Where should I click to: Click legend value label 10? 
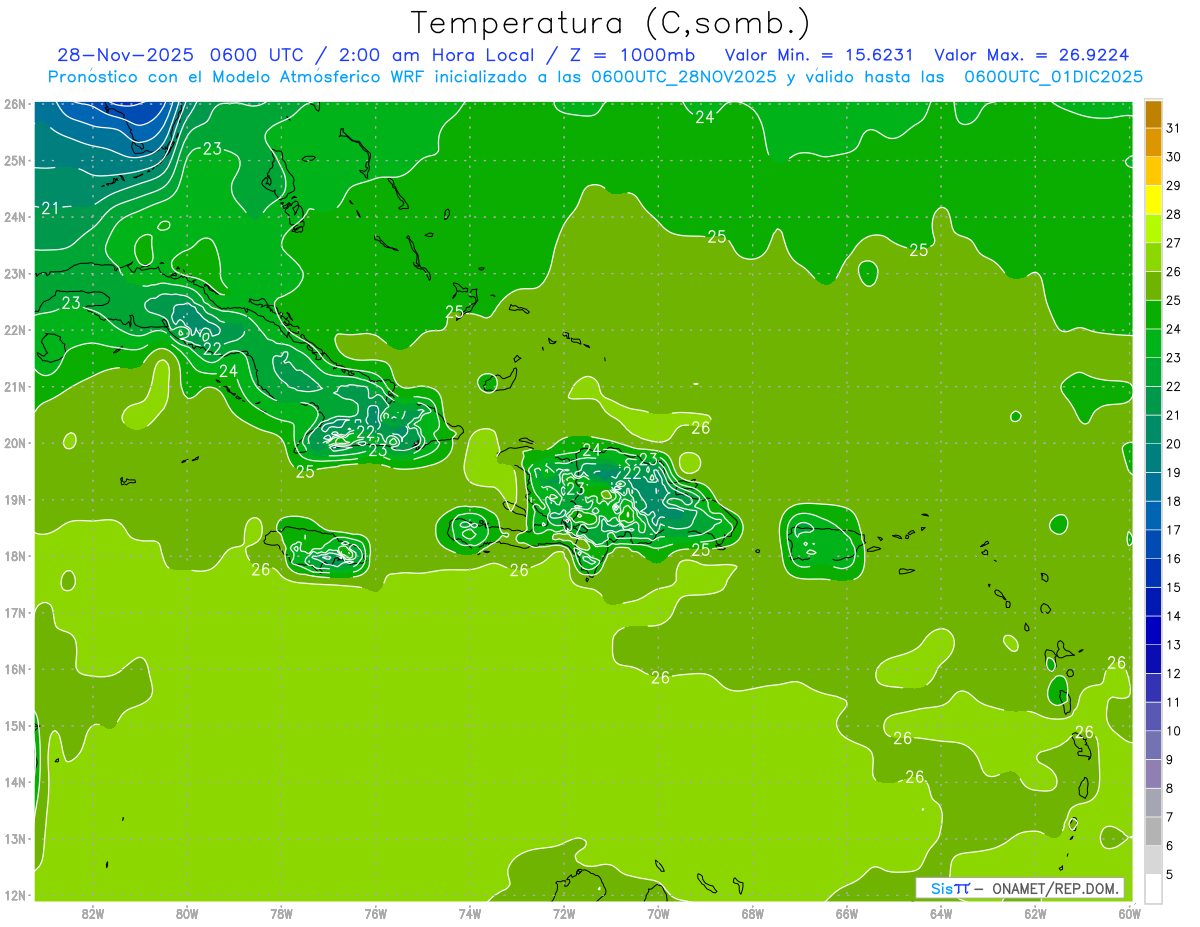click(x=1173, y=731)
